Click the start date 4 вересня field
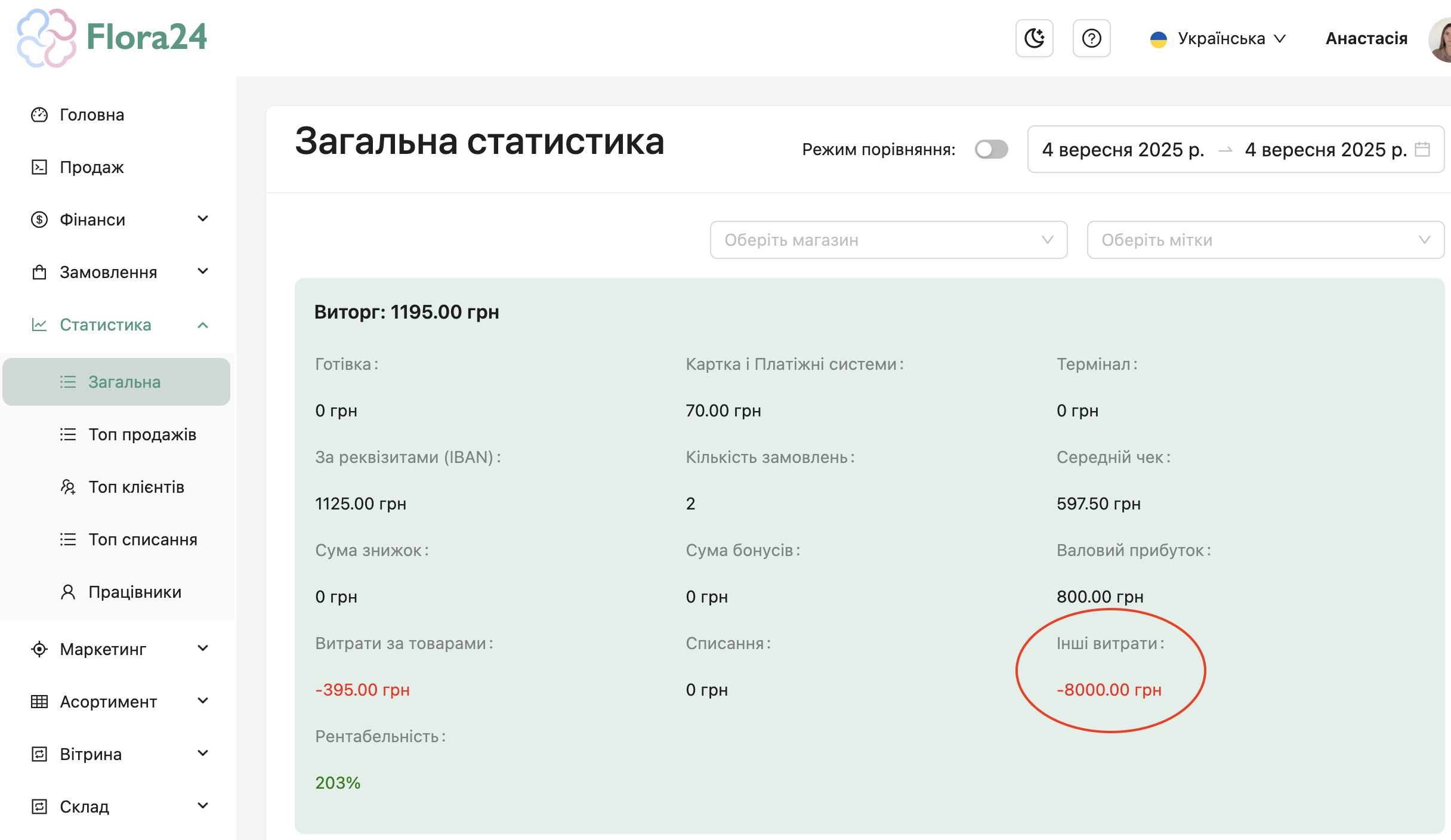The height and width of the screenshot is (840, 1451). 1123,149
